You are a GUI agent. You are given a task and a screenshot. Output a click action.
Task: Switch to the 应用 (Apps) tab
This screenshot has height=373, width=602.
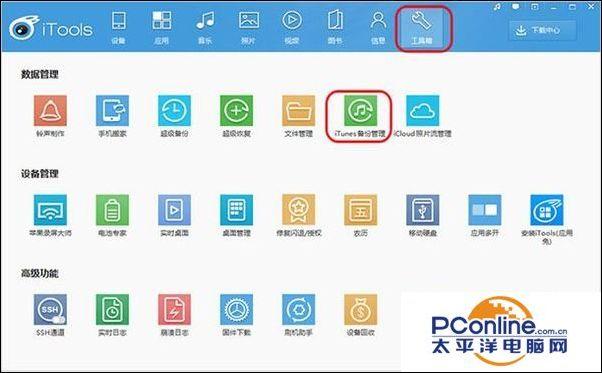click(x=161, y=27)
